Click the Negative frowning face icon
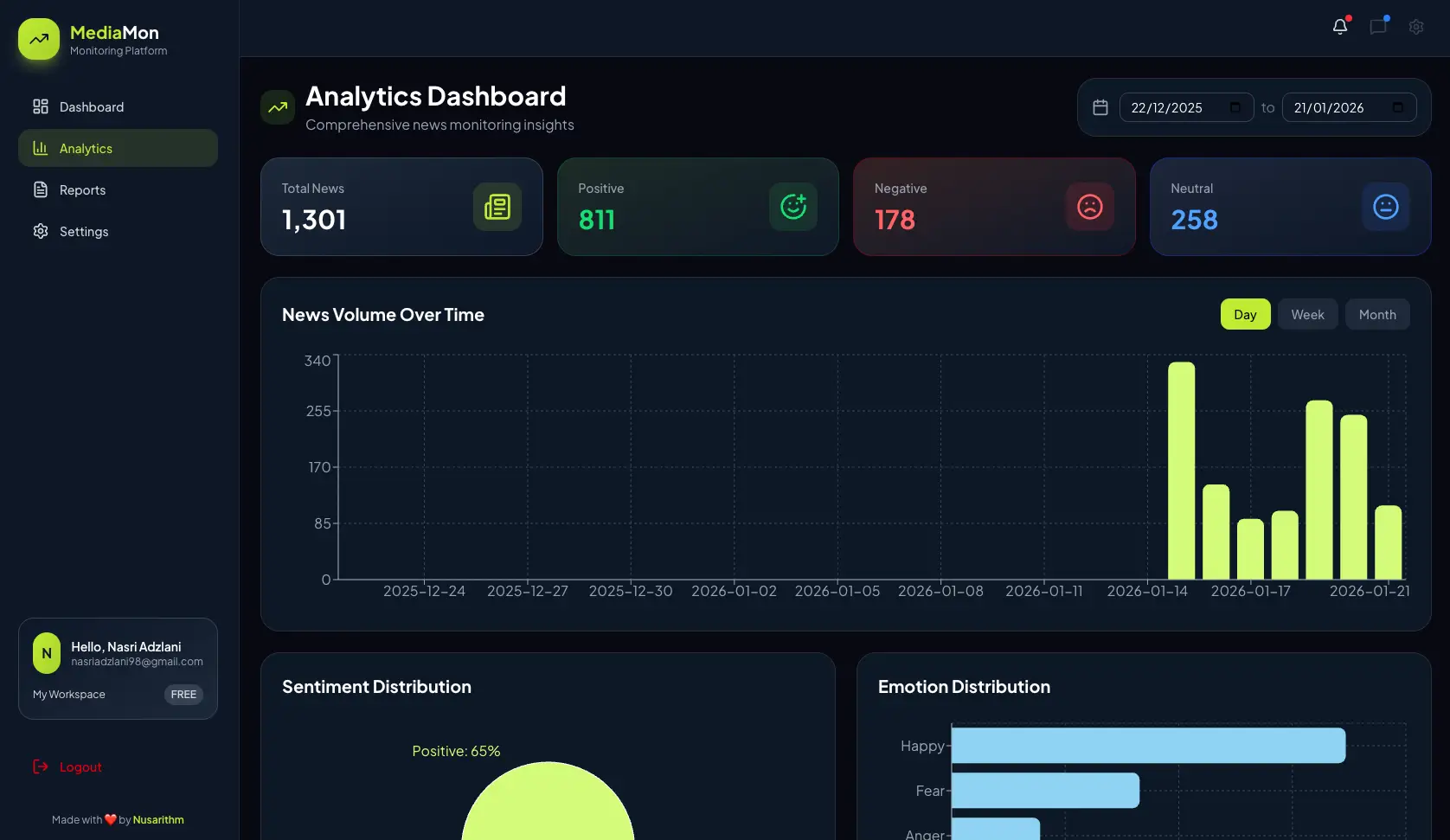The height and width of the screenshot is (840, 1450). (1089, 207)
